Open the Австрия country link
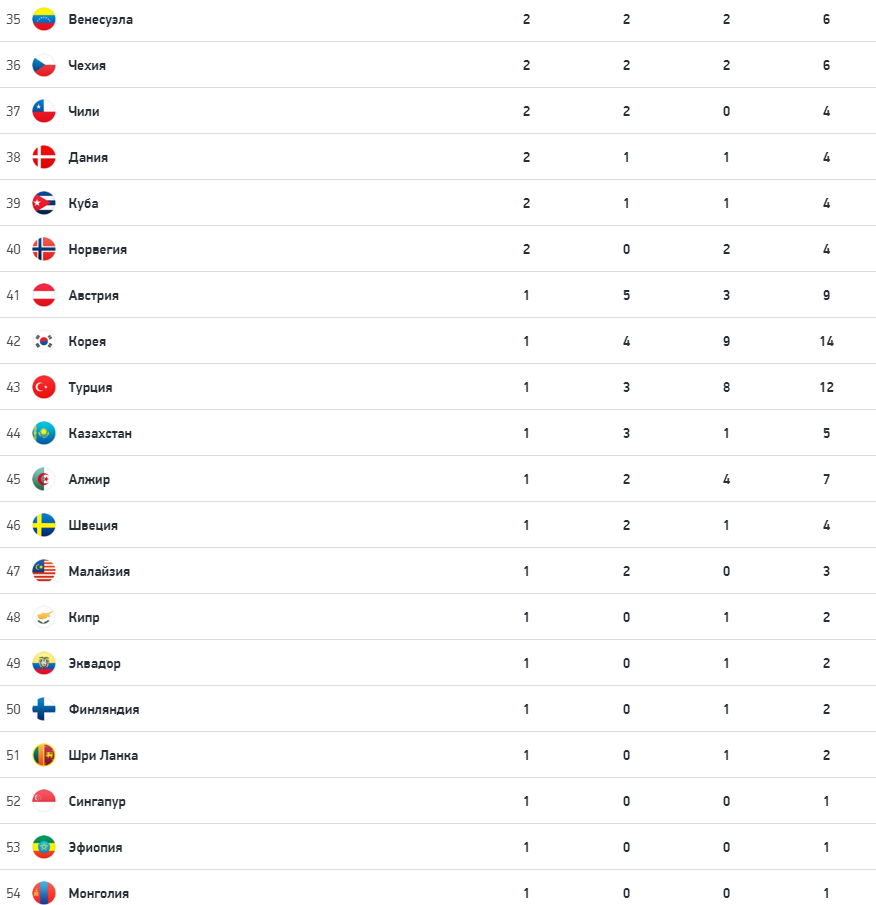Image resolution: width=876 pixels, height=905 pixels. coord(93,295)
